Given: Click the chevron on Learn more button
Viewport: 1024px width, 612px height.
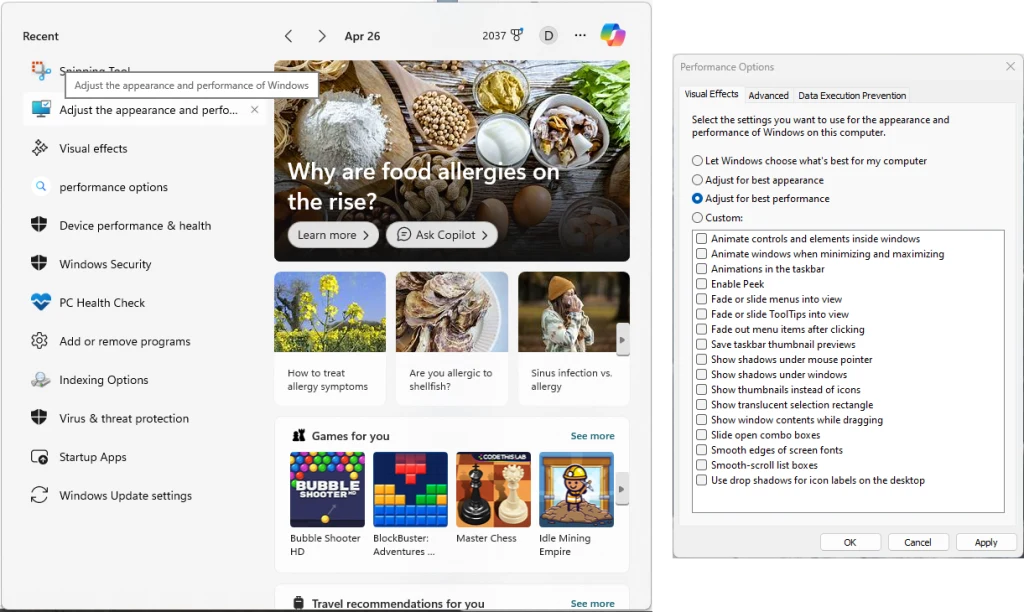Looking at the screenshot, I should point(366,235).
